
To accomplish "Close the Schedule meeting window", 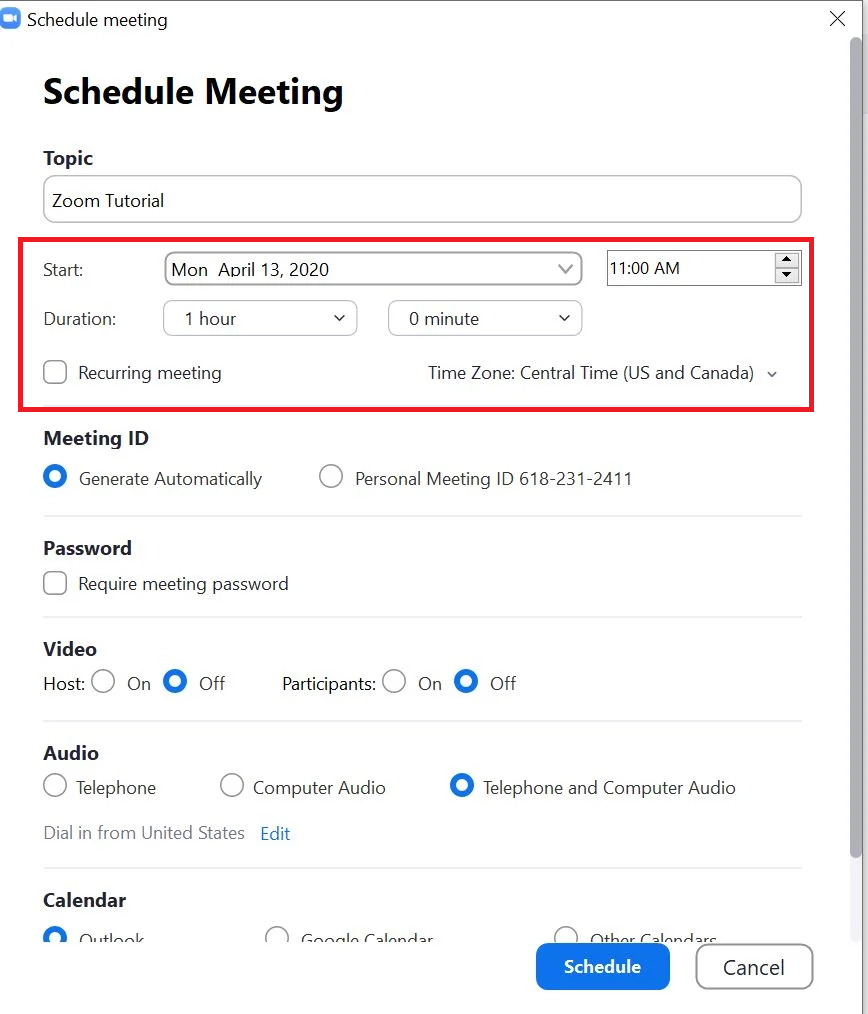I will 838,19.
